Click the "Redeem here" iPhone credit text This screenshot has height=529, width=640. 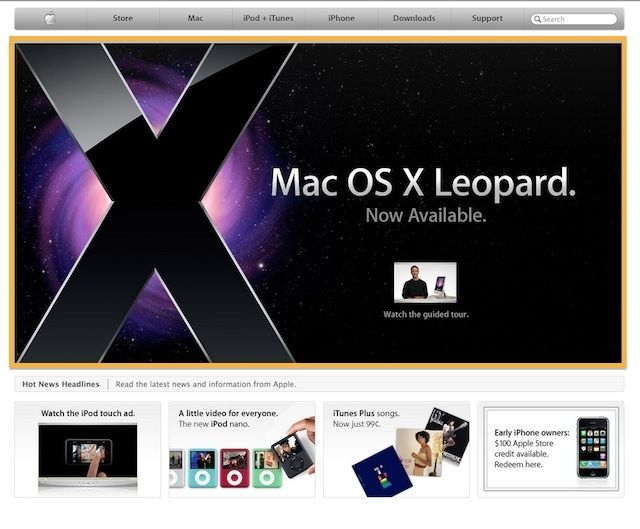(517, 466)
